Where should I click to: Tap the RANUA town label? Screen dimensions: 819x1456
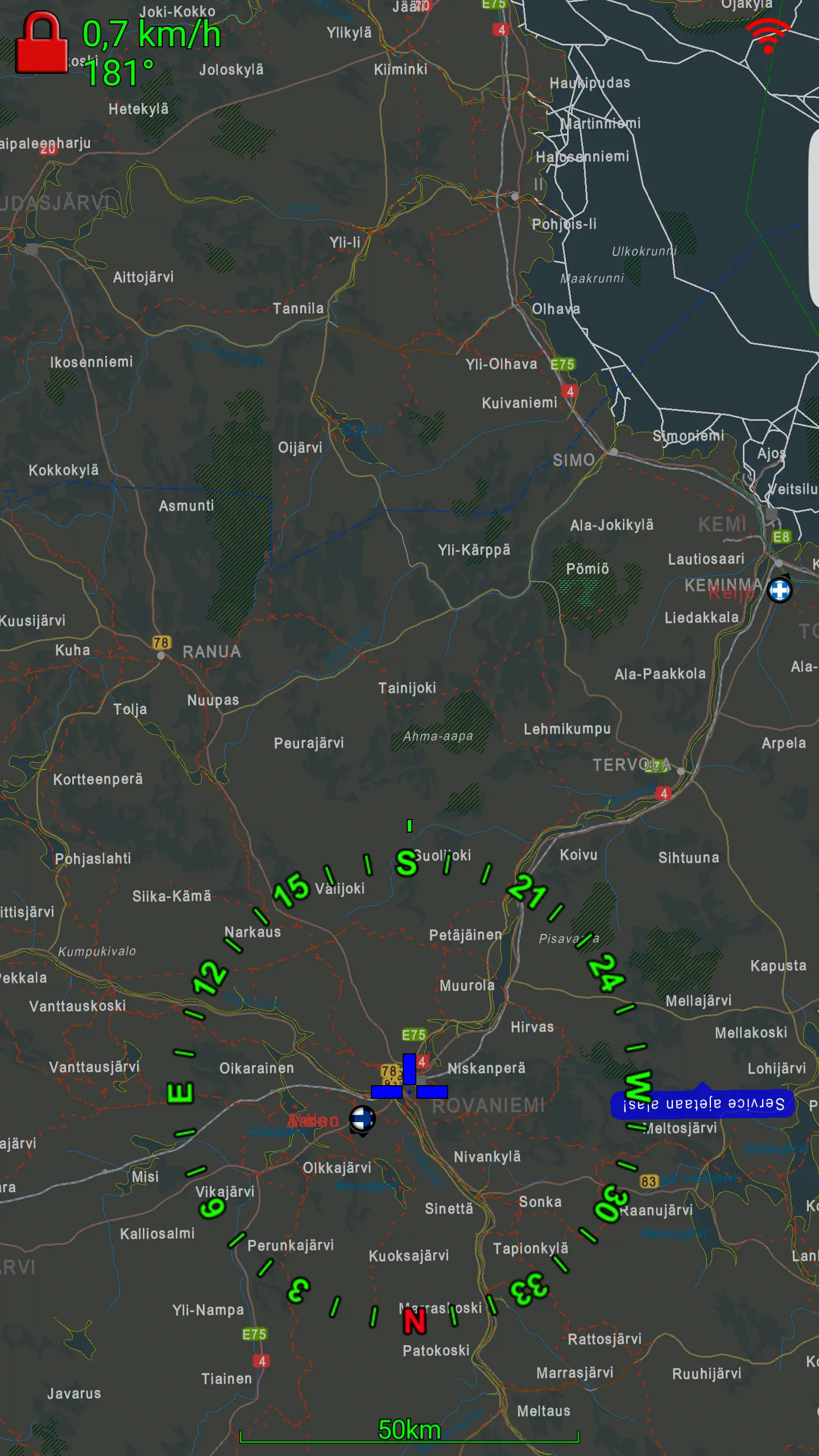point(212,652)
